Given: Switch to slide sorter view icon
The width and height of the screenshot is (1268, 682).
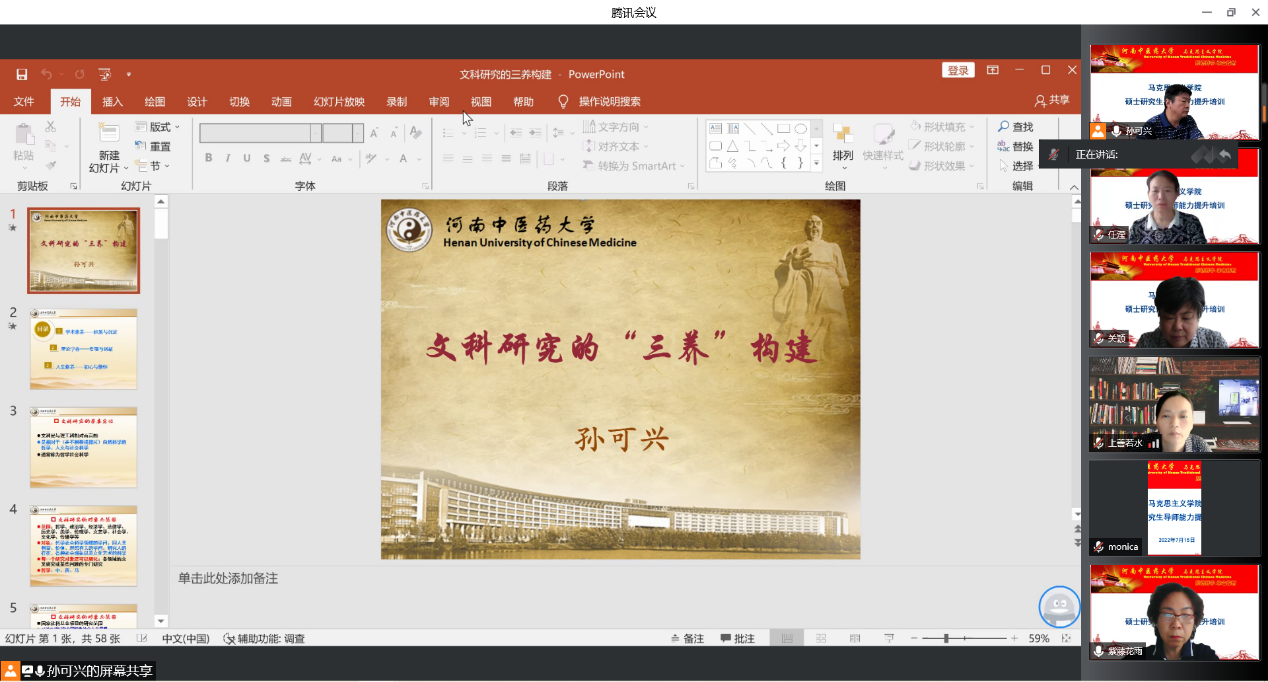Looking at the screenshot, I should click(821, 638).
